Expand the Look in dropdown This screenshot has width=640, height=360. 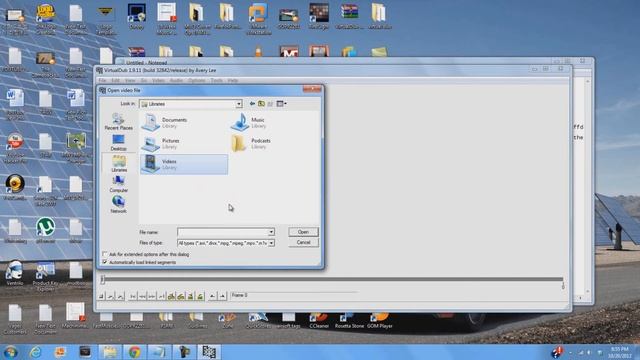tap(239, 104)
